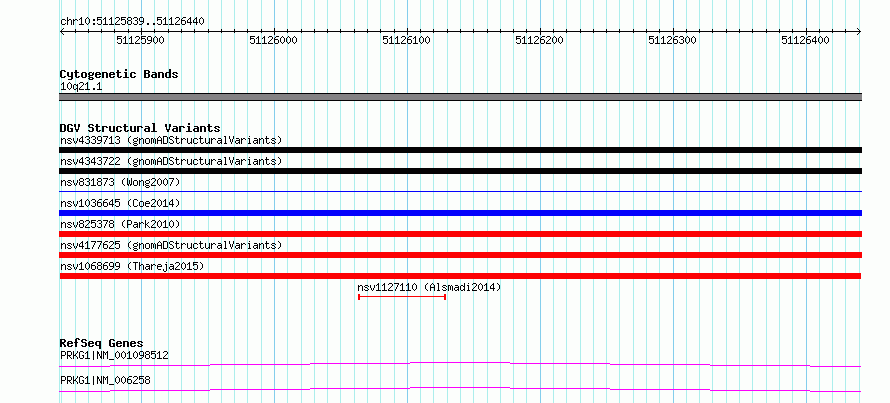Click the nsv831873 (Wong2007) label
This screenshot has height=403, width=890.
click(120, 182)
